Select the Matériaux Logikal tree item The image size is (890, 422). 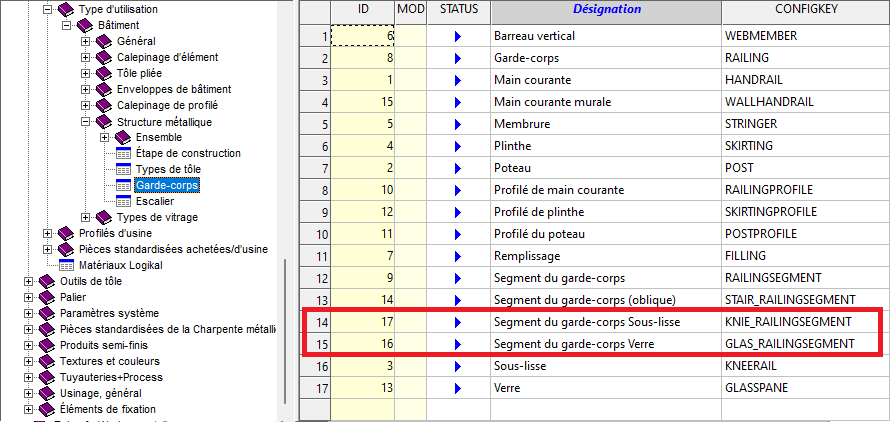click(x=121, y=265)
